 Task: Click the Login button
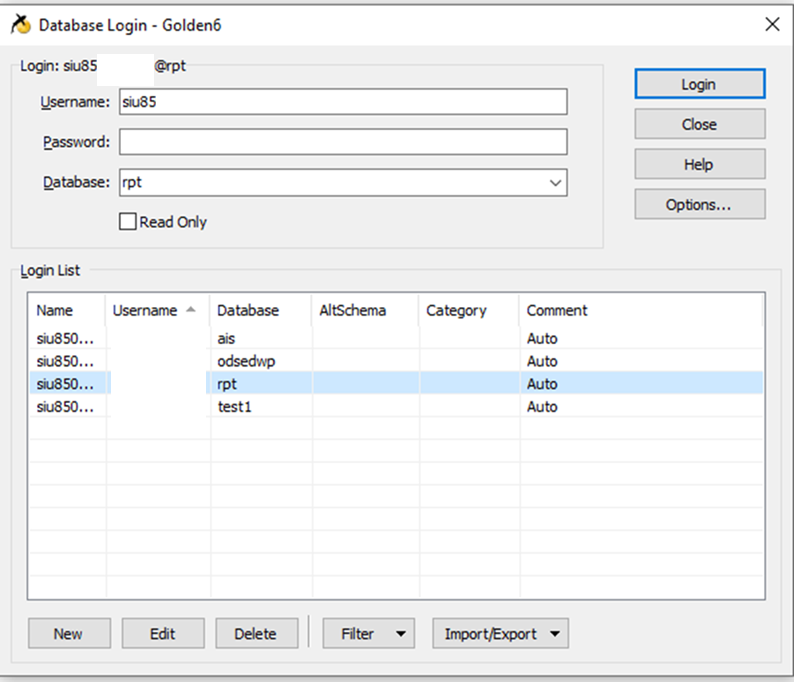[x=700, y=84]
